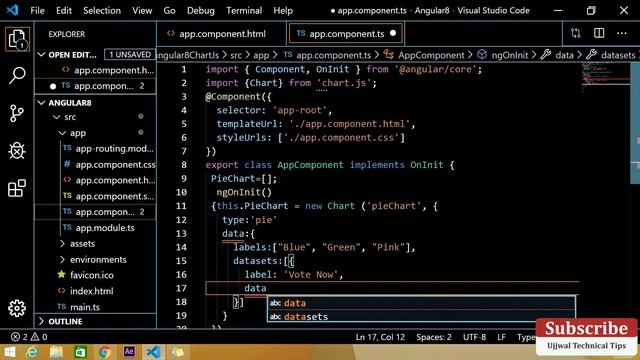Click the code minimap preview
The width and height of the screenshot is (640, 360).
[606, 78]
